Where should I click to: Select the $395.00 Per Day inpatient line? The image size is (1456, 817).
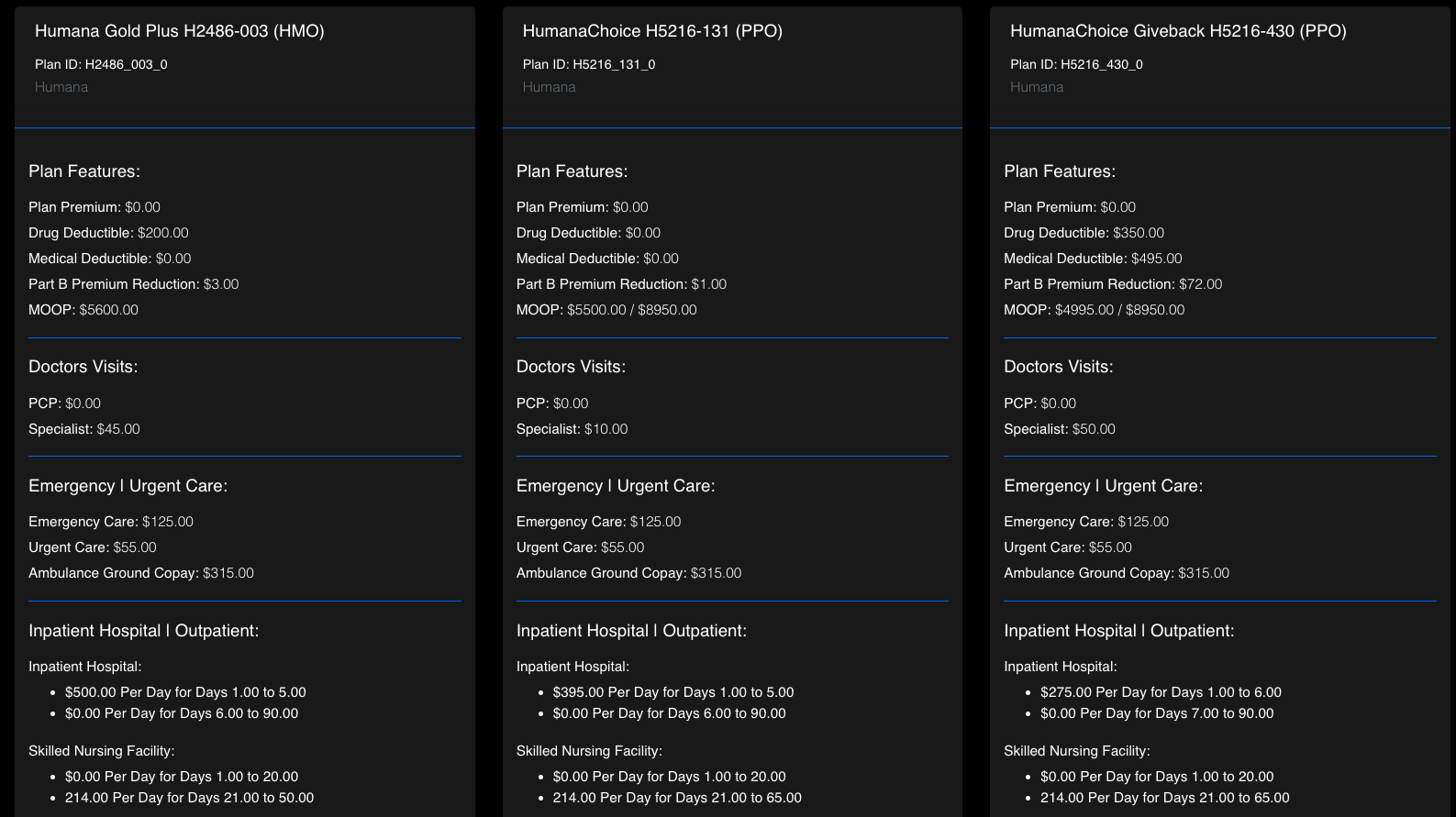click(673, 692)
